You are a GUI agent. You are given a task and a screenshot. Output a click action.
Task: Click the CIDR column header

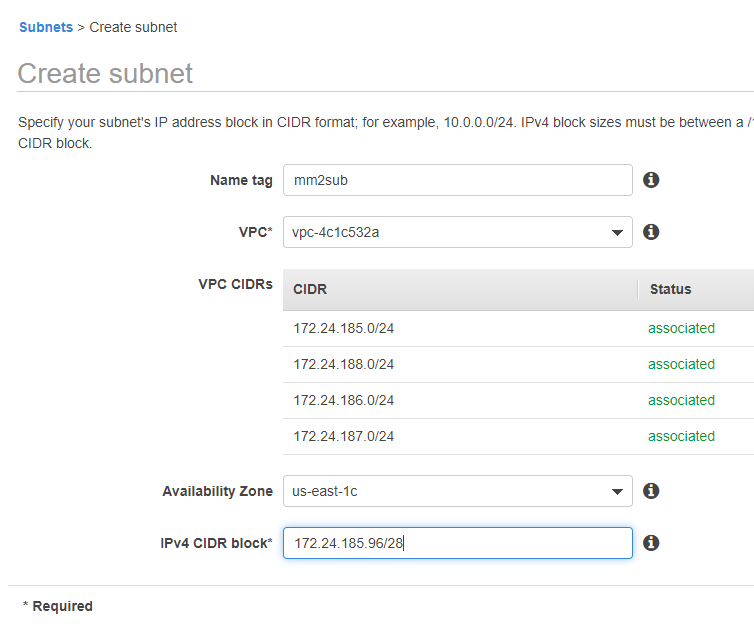click(x=310, y=289)
